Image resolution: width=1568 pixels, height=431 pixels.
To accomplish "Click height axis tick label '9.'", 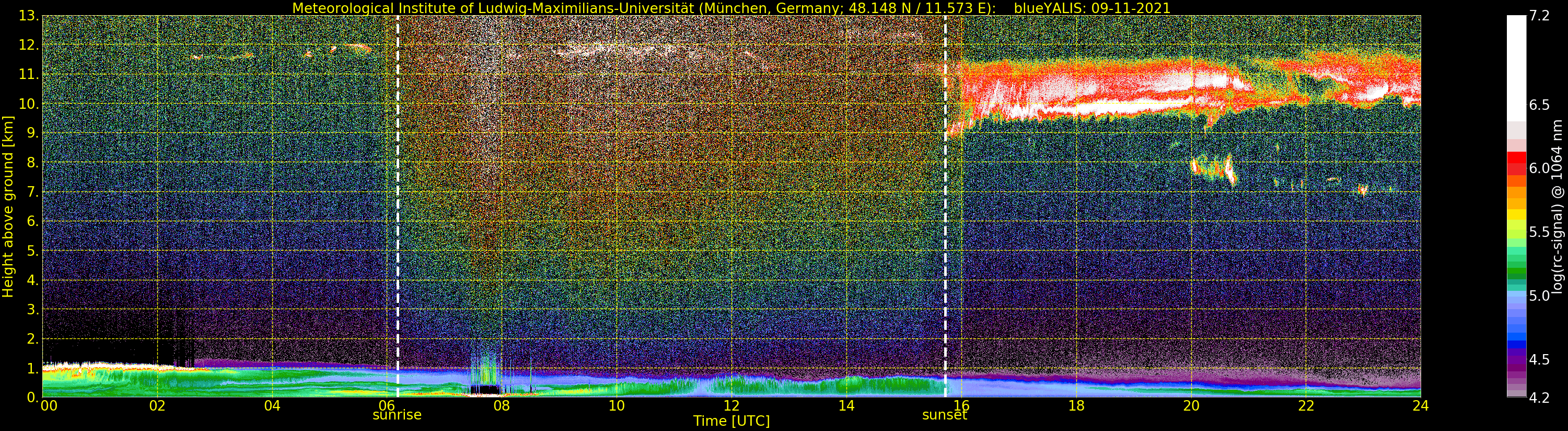I will click(x=33, y=133).
